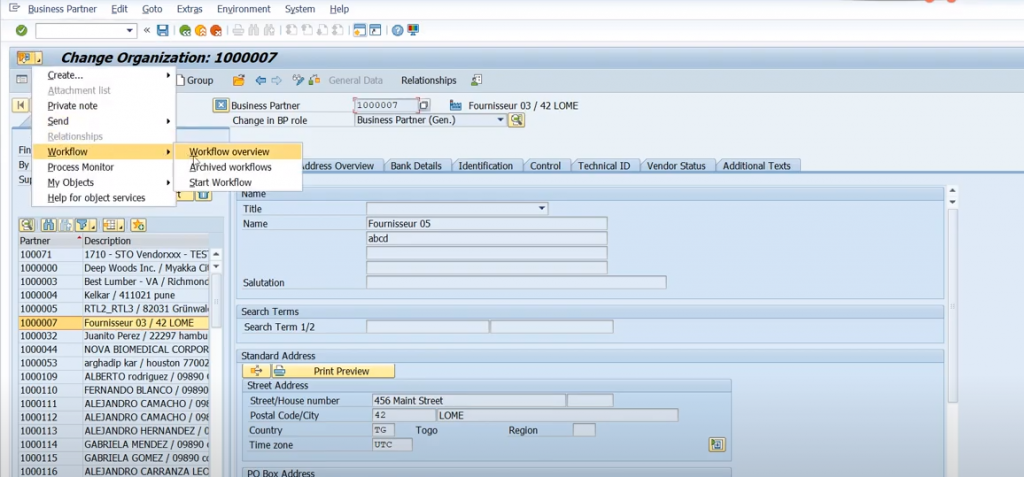This screenshot has height=477, width=1024.
Task: Click the Open folder icon in application toolbar
Action: tap(238, 80)
